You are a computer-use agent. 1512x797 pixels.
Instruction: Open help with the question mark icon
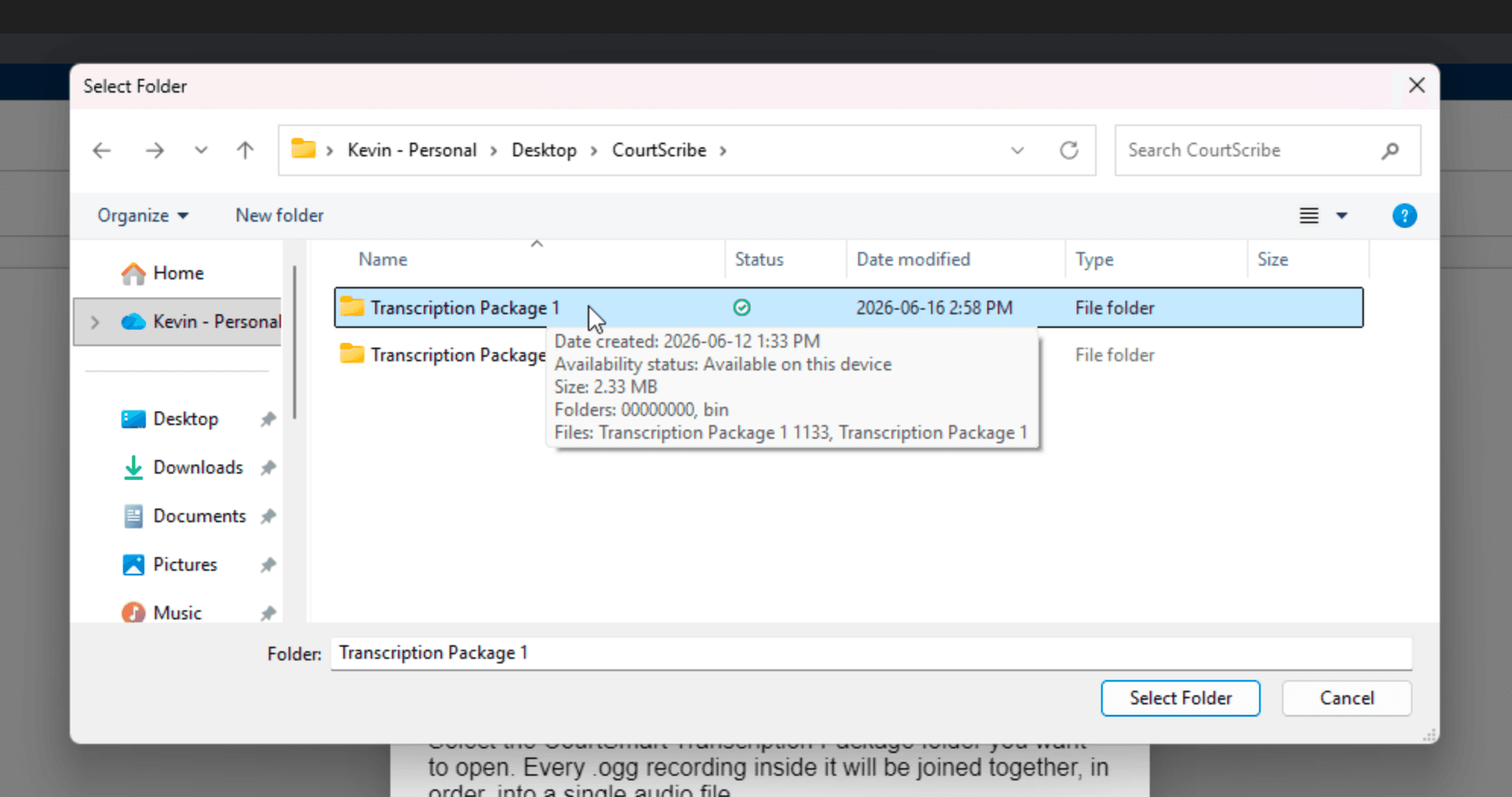[1404, 216]
